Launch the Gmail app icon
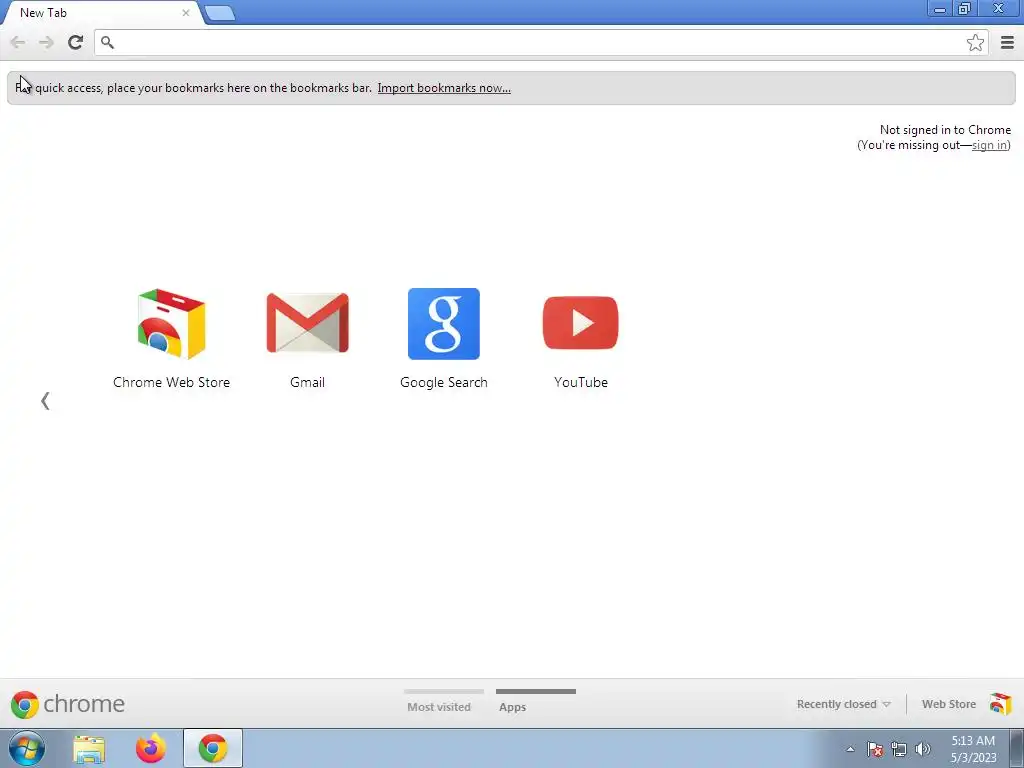Screen dimensions: 1024x768 coord(308,323)
